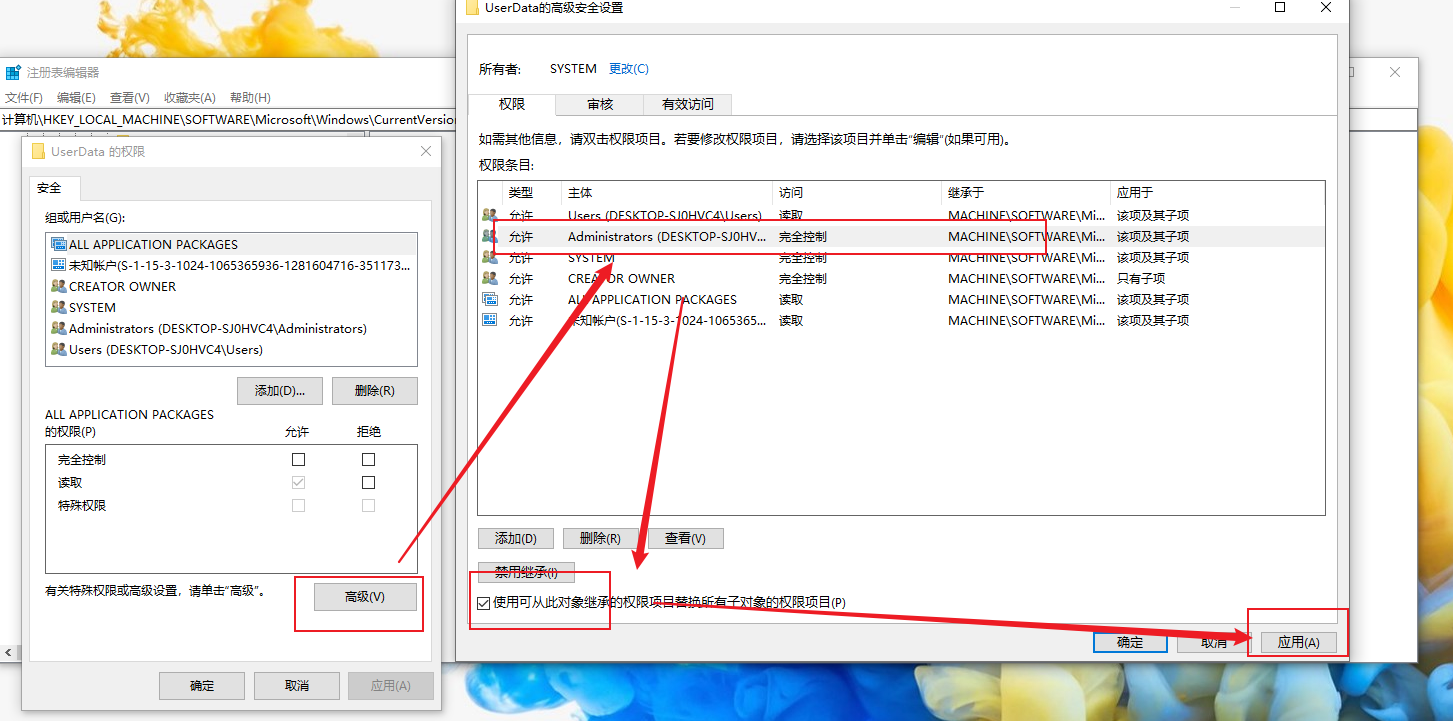
Task: Sort by 访问 column header
Action: tap(857, 193)
